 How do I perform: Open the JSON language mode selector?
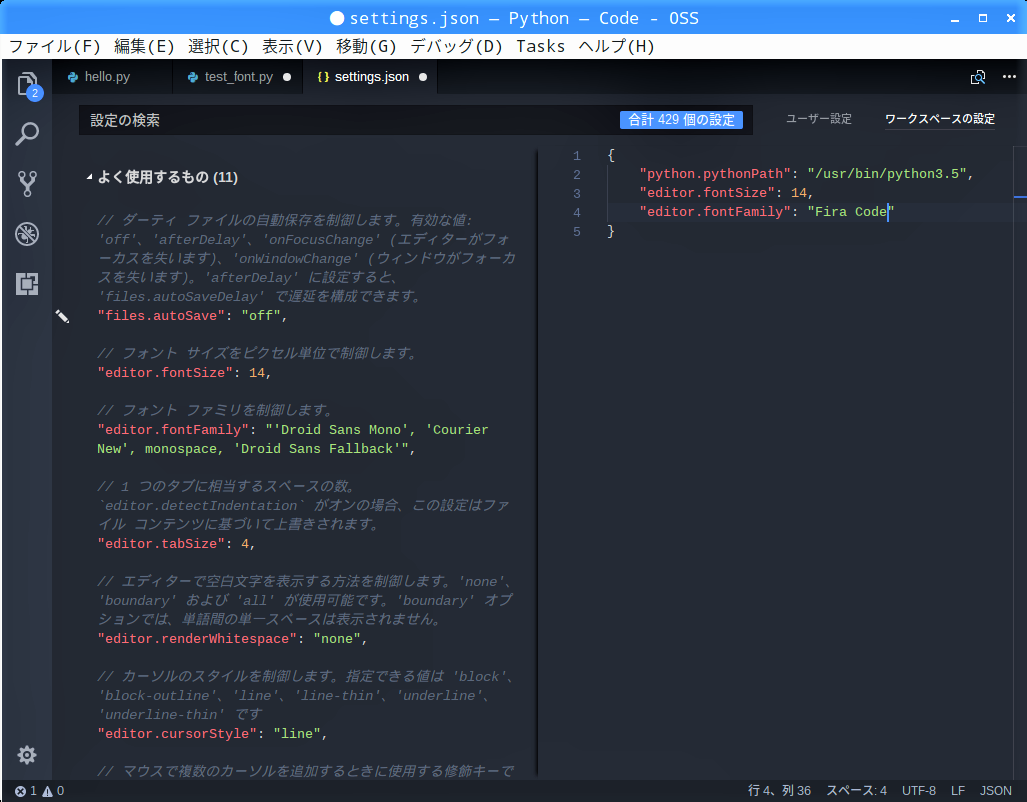click(x=995, y=791)
